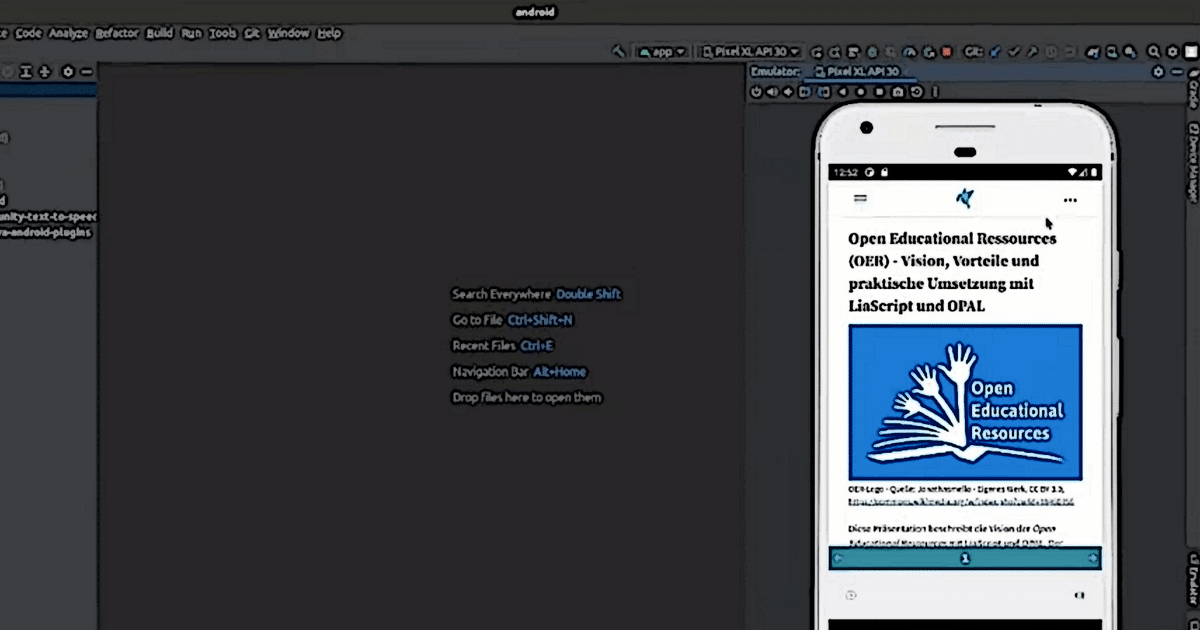Go to previous slide arrow in phone app
The image size is (1200, 630).
pos(838,559)
